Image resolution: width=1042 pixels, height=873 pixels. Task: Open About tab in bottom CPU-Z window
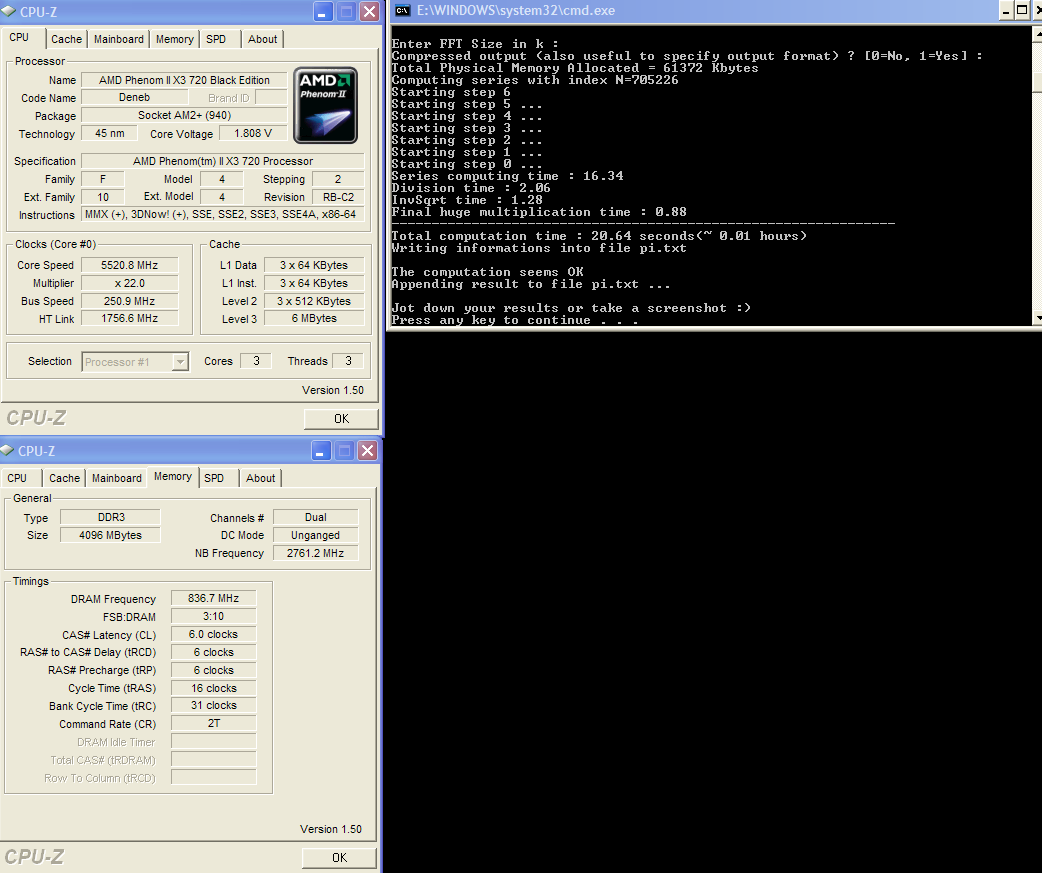260,478
